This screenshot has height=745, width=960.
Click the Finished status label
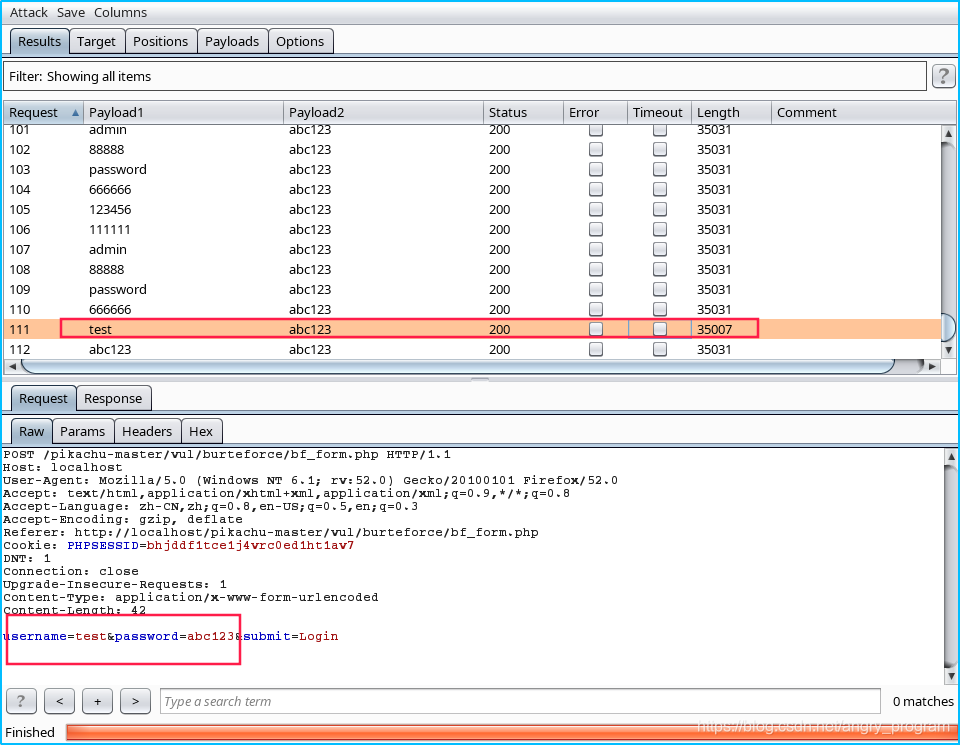click(30, 732)
